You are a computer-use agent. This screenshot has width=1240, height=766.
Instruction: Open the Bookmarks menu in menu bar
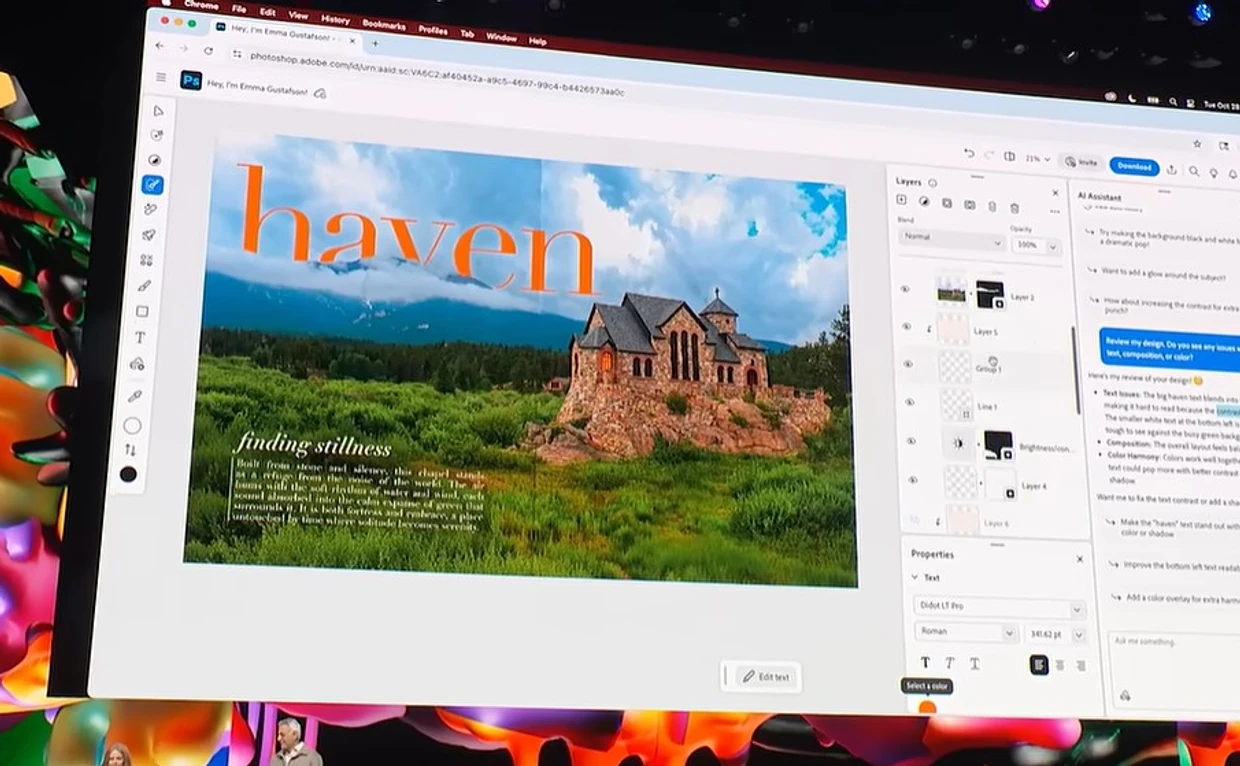[384, 23]
